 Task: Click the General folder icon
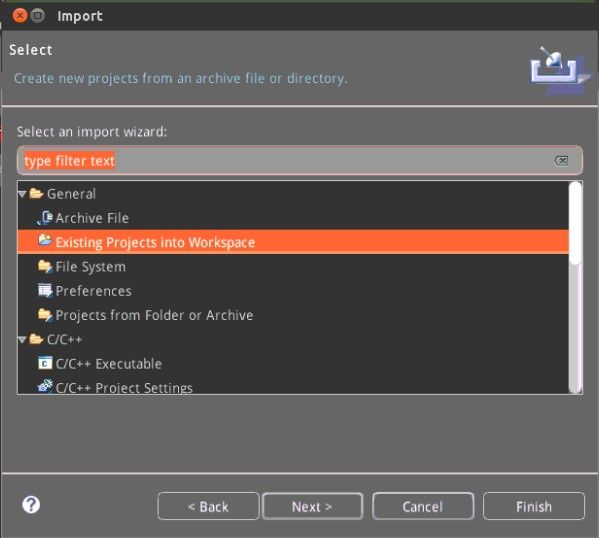(36, 193)
